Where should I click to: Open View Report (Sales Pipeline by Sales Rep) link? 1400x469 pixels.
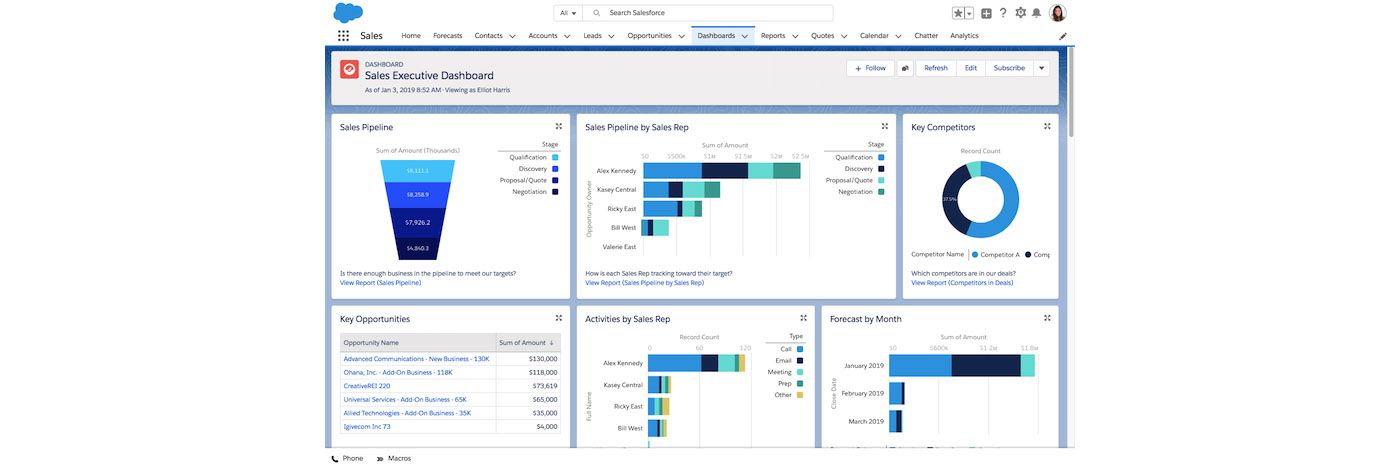pyautogui.click(x=644, y=283)
